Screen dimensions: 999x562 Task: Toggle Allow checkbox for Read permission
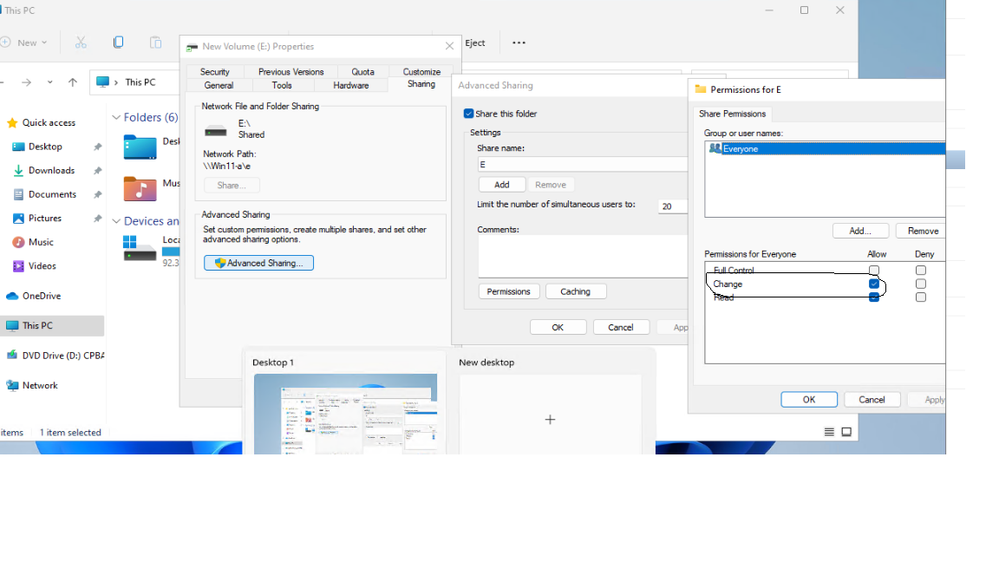[874, 297]
